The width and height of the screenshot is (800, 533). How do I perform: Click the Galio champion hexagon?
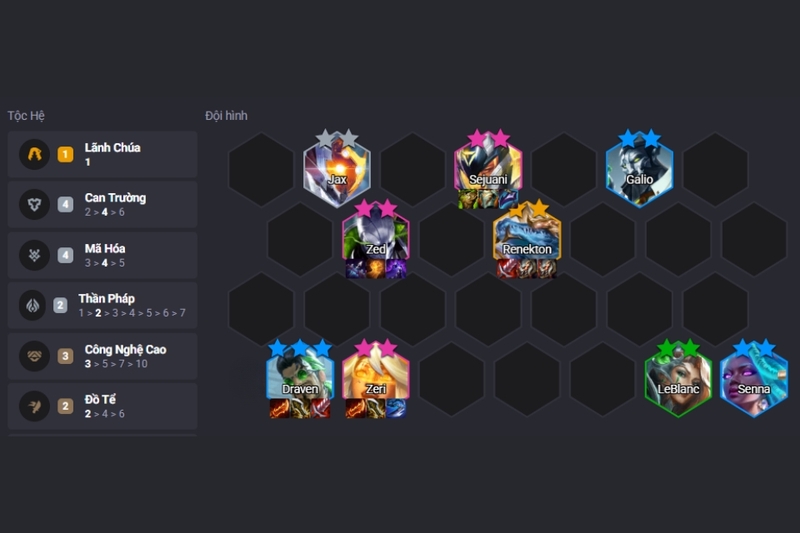639,171
